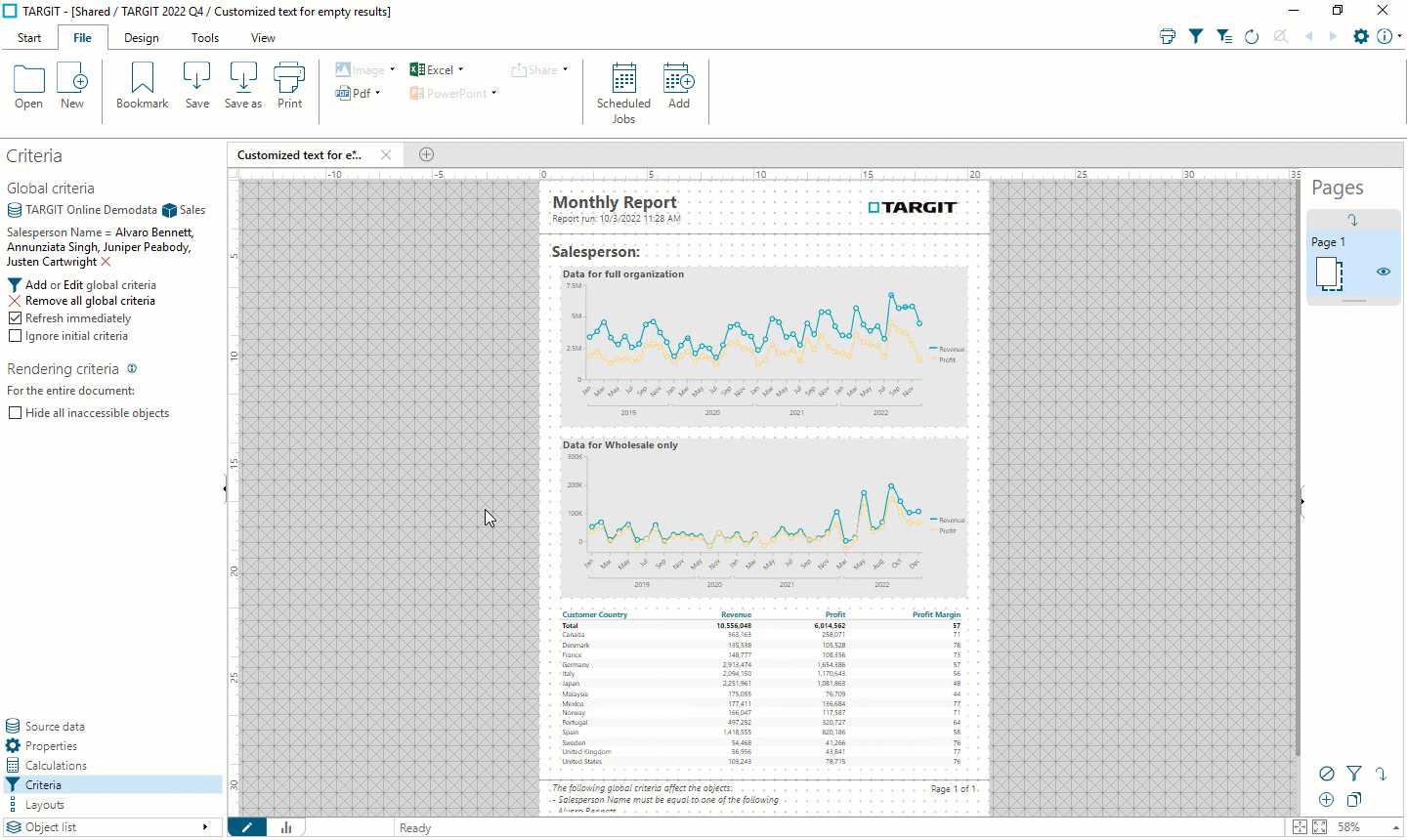The width and height of the screenshot is (1407, 840).
Task: Expand the Pdf export dropdown
Action: click(378, 93)
